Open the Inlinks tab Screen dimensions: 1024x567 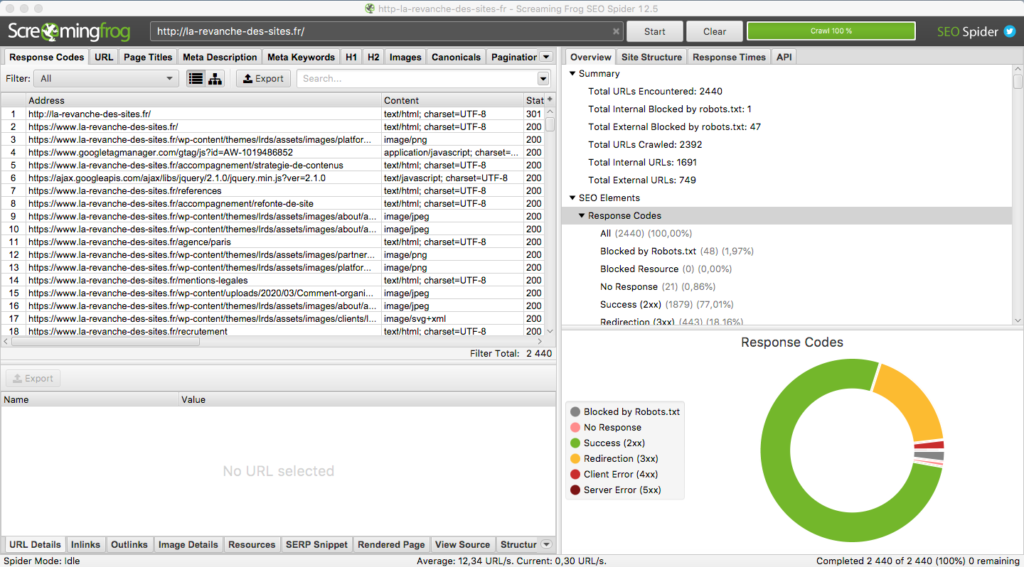coord(86,544)
